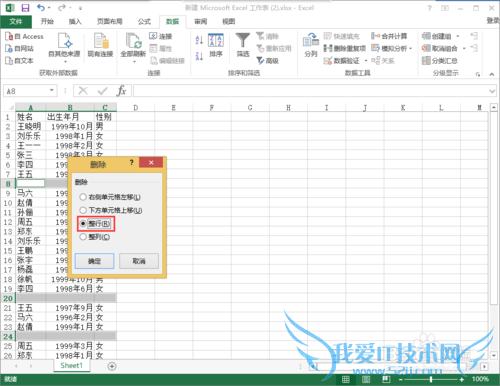The width and height of the screenshot is (500, 386).
Task: Open the Sort (排序) dialog
Action: 216,45
